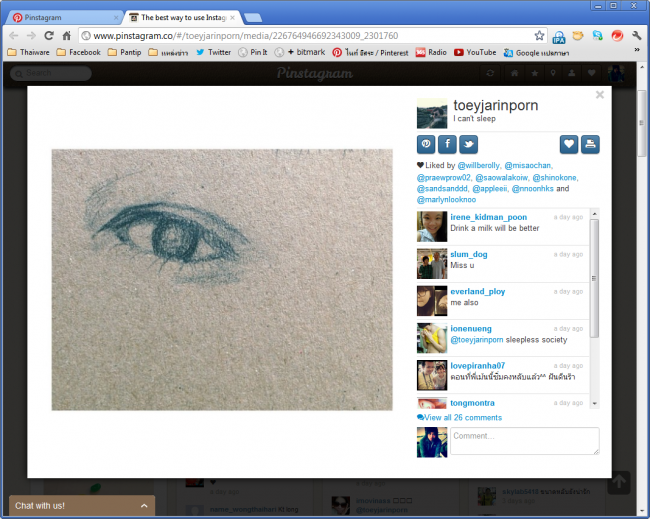650x519 pixels.
Task: Click Pinstagram refresh icon in header
Action: coord(490,73)
